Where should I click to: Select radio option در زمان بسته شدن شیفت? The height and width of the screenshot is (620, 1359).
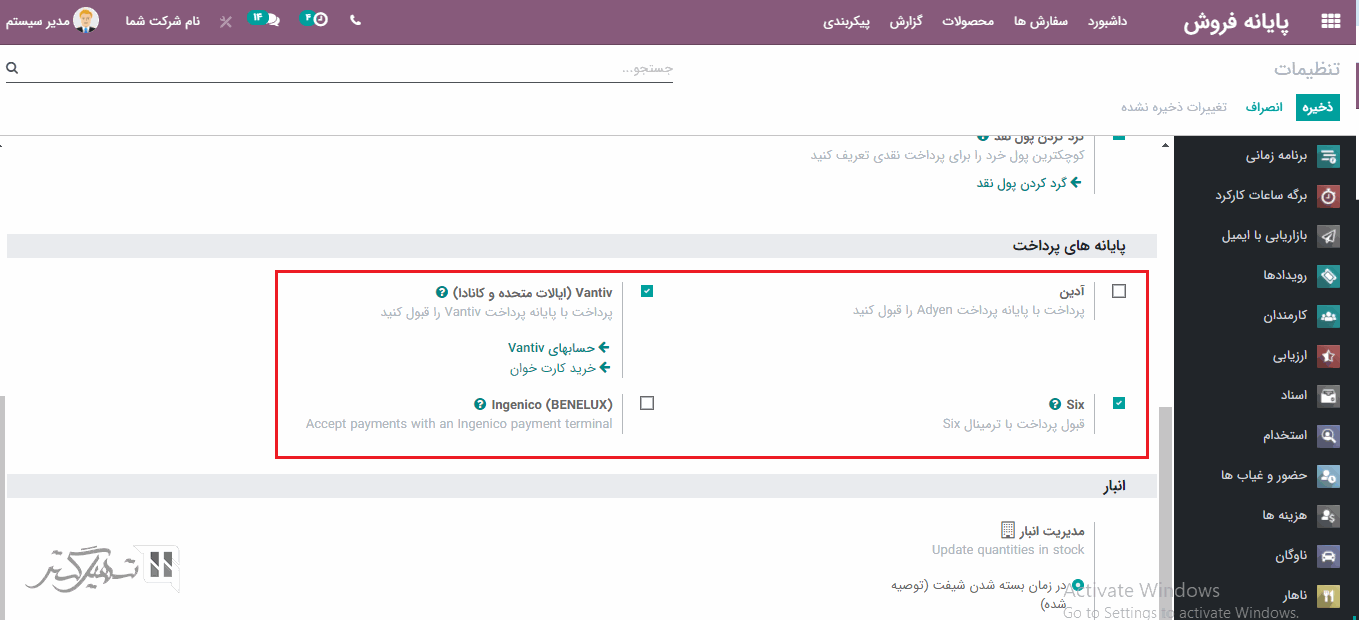point(1078,584)
